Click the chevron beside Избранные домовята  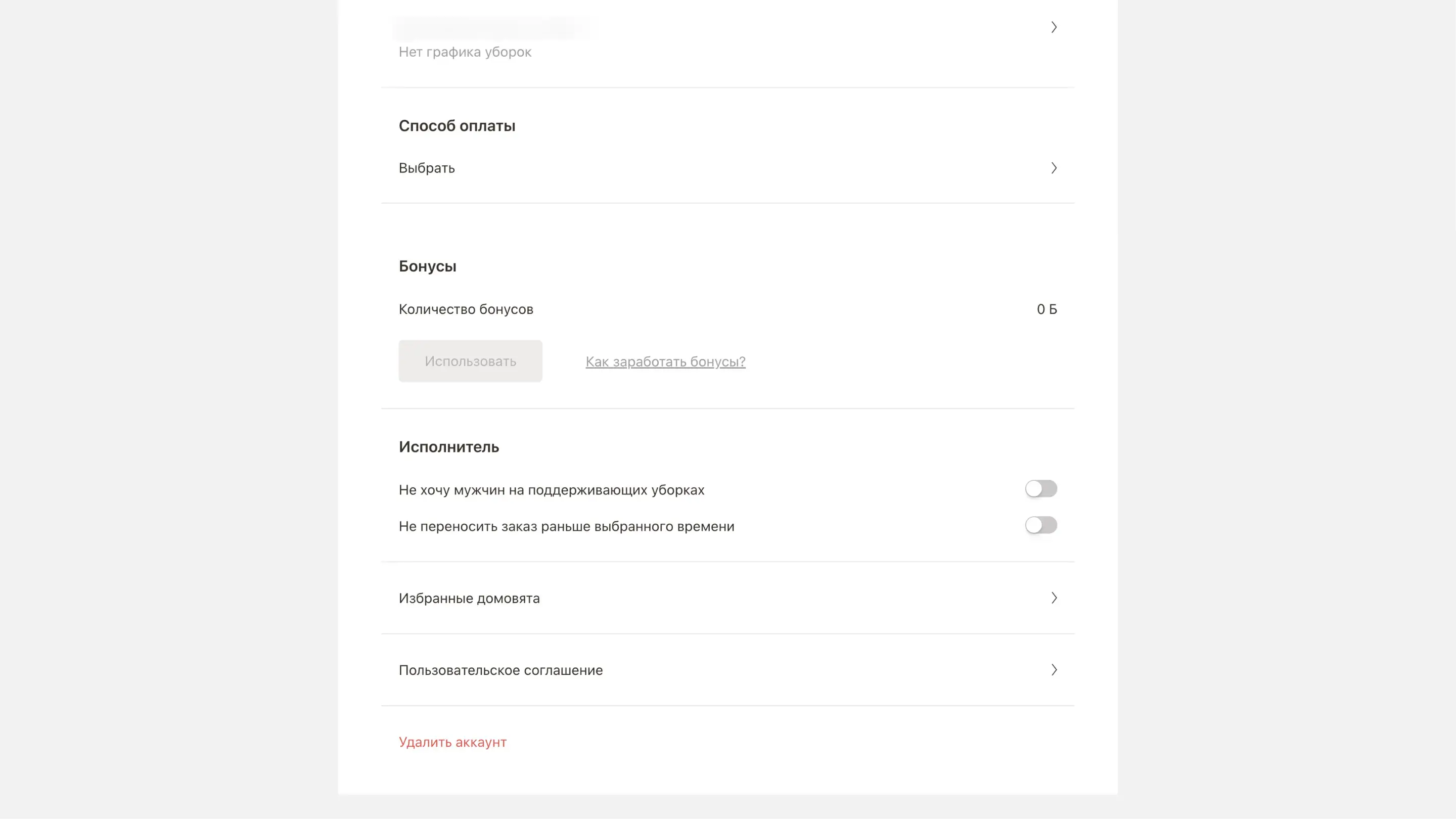(1054, 598)
